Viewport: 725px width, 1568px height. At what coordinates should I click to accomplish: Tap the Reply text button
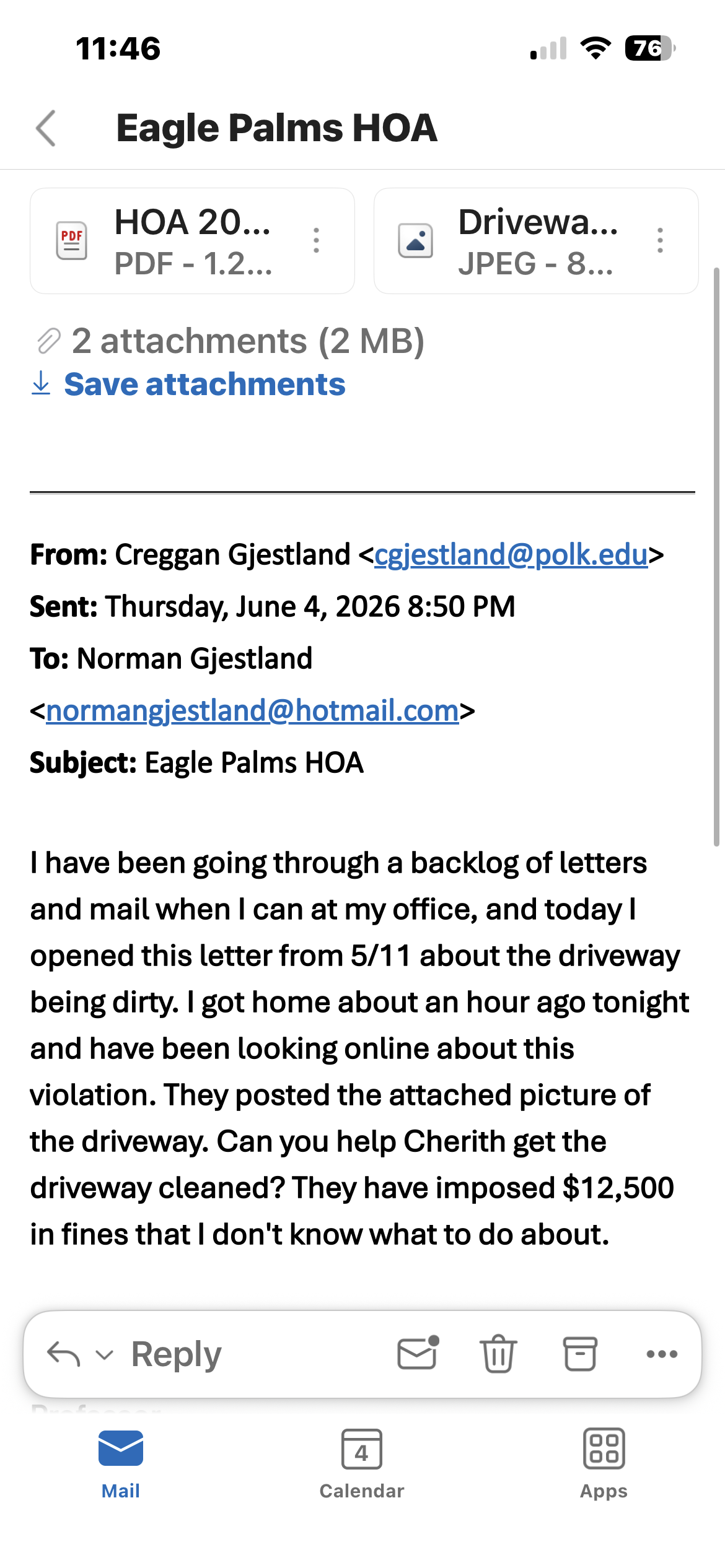point(177,1354)
